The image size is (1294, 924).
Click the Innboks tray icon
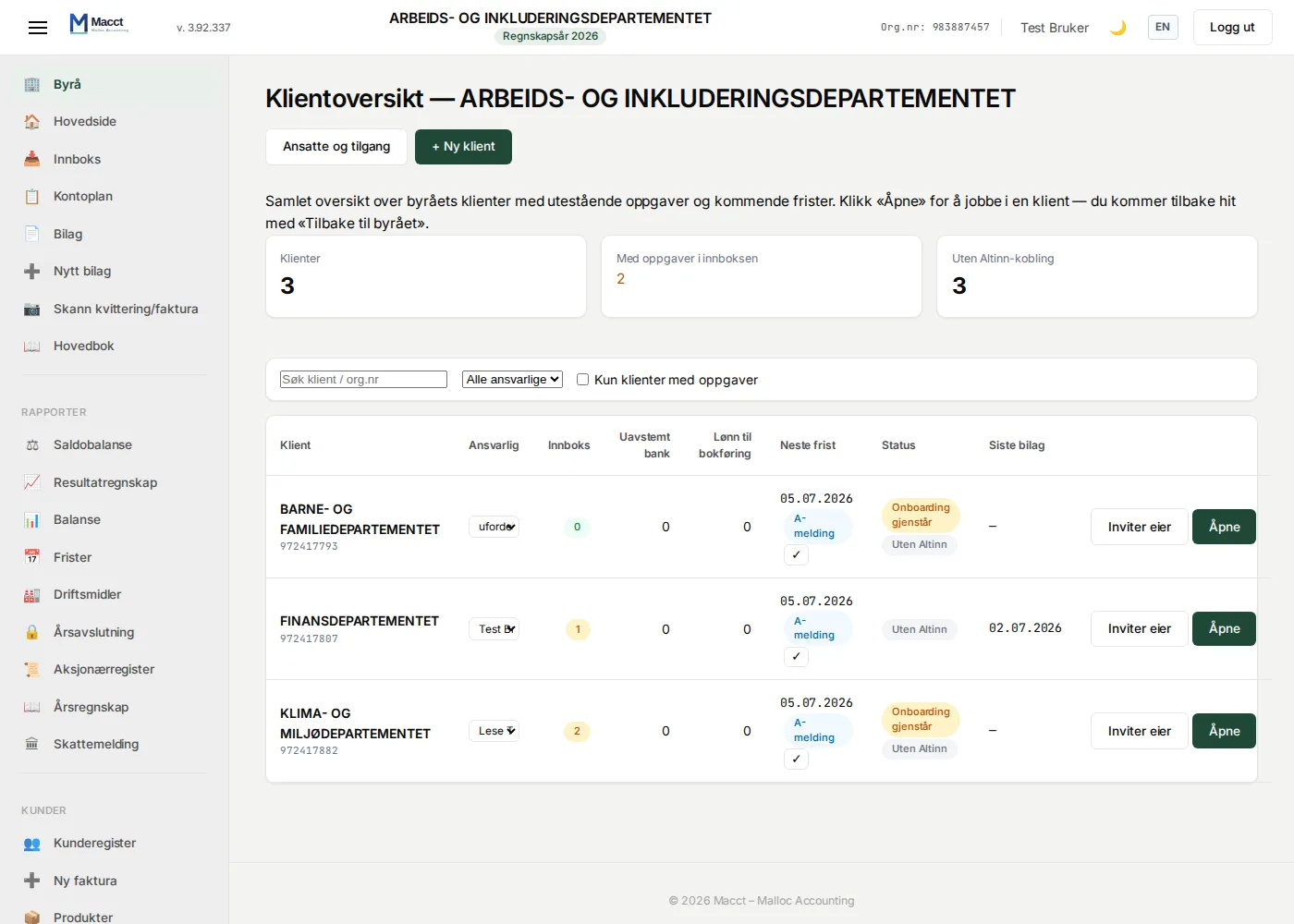pos(32,159)
